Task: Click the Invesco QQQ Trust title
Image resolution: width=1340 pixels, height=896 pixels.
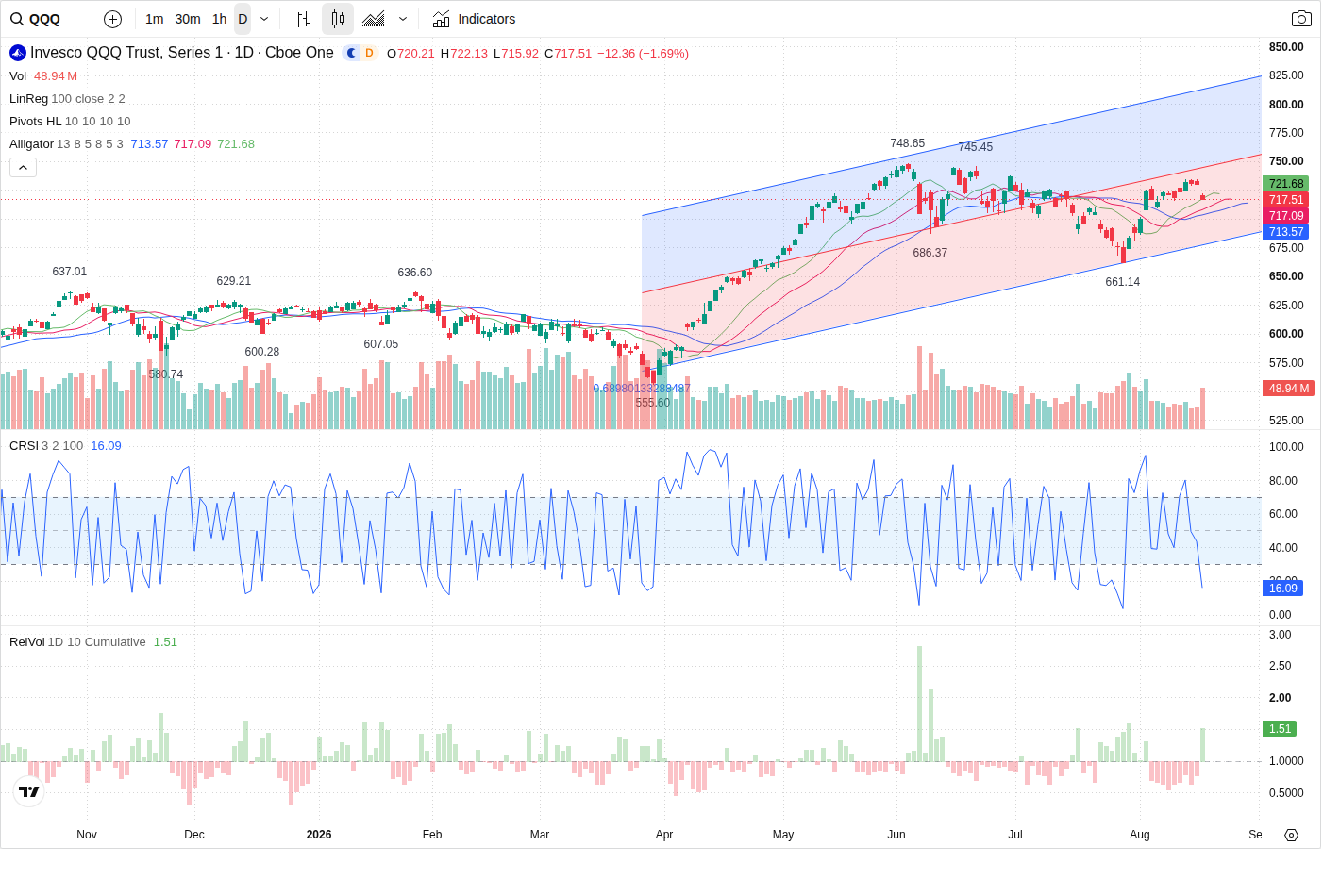Action: [x=182, y=53]
